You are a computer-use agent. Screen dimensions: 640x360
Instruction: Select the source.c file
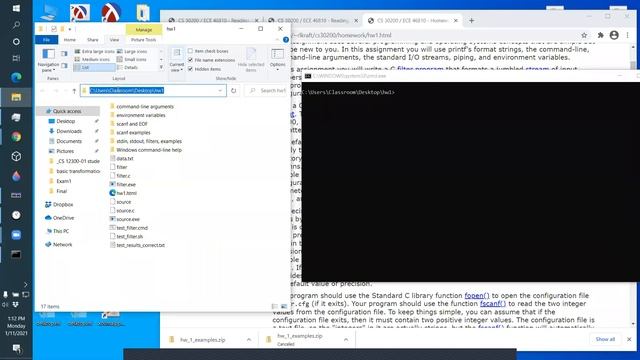point(125,211)
